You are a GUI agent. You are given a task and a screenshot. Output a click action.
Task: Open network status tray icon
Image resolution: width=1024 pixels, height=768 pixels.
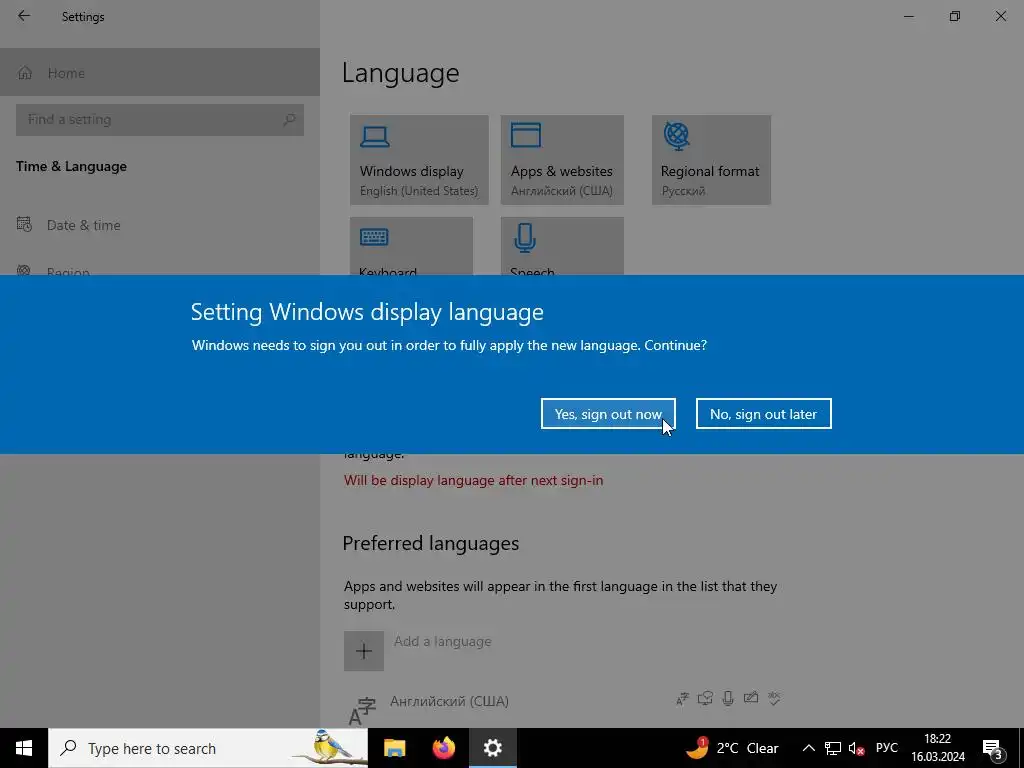tap(833, 748)
